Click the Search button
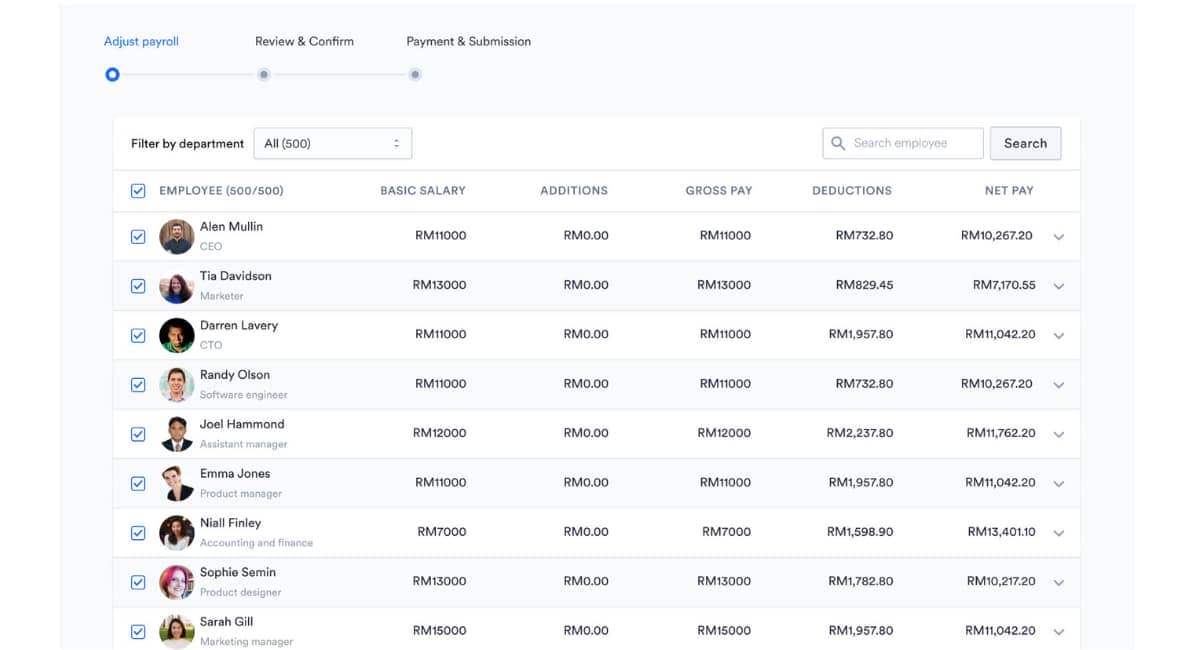Viewport: 1200px width, 650px height. pos(1025,143)
